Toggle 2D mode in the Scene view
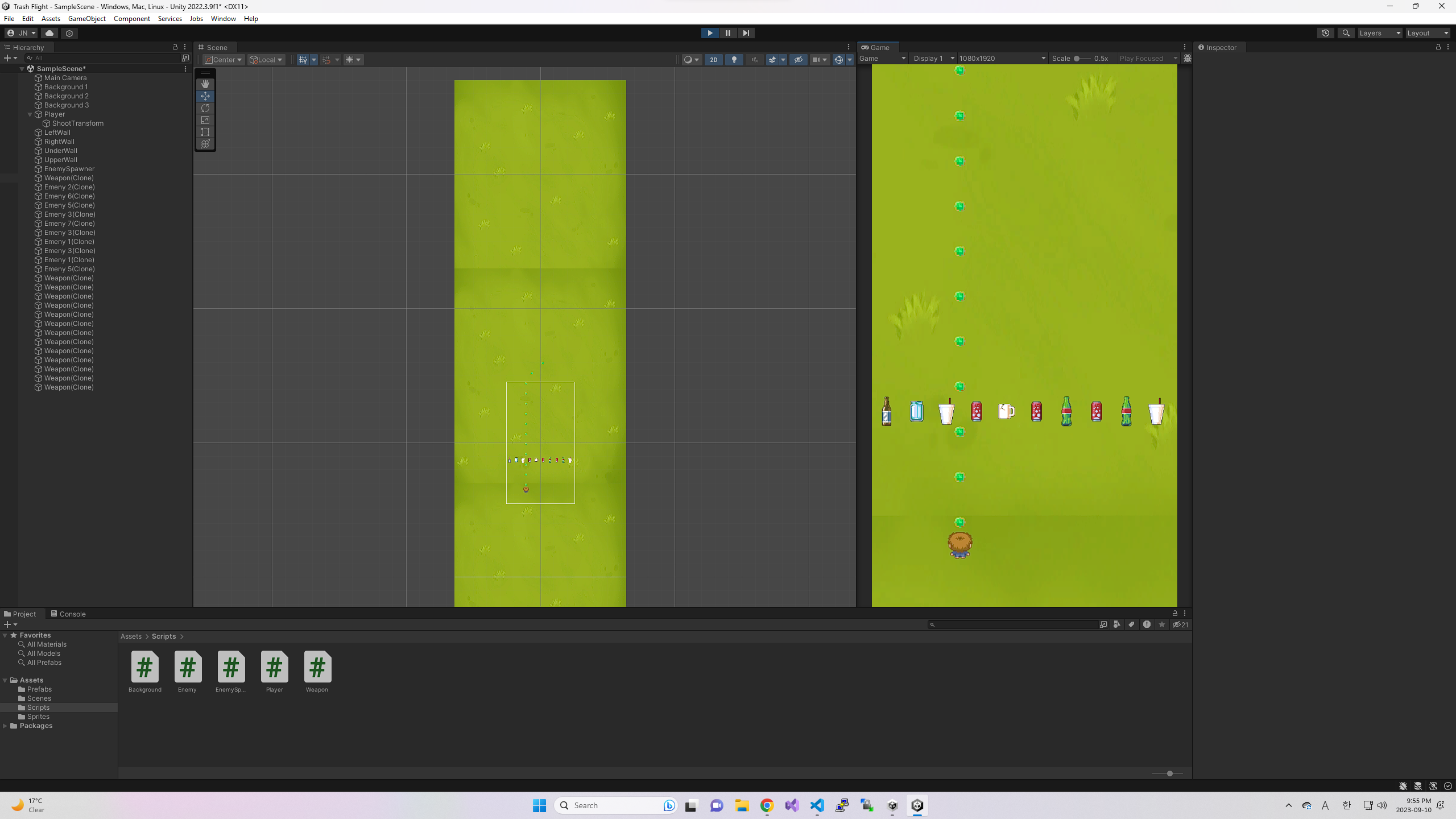The width and height of the screenshot is (1456, 819). 713,59
